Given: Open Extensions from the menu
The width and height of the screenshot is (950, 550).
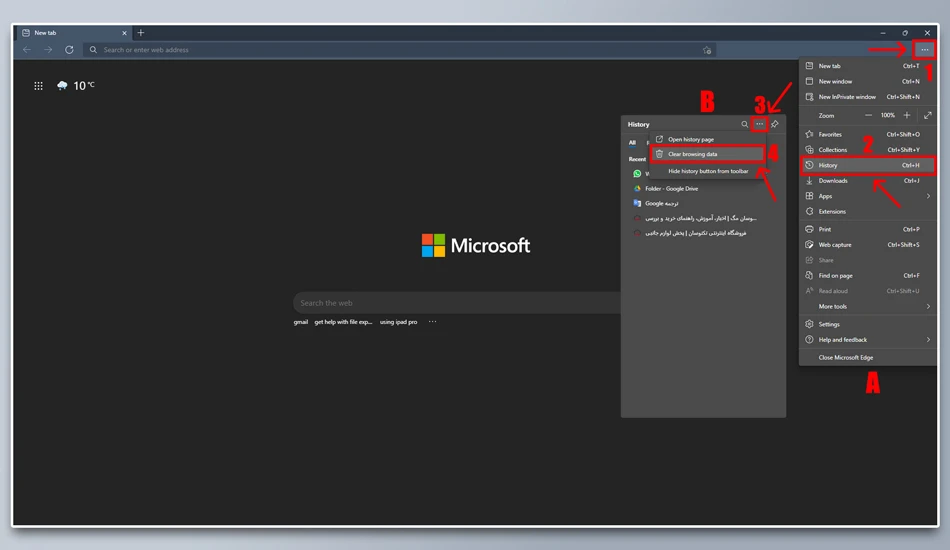Looking at the screenshot, I should (868, 211).
